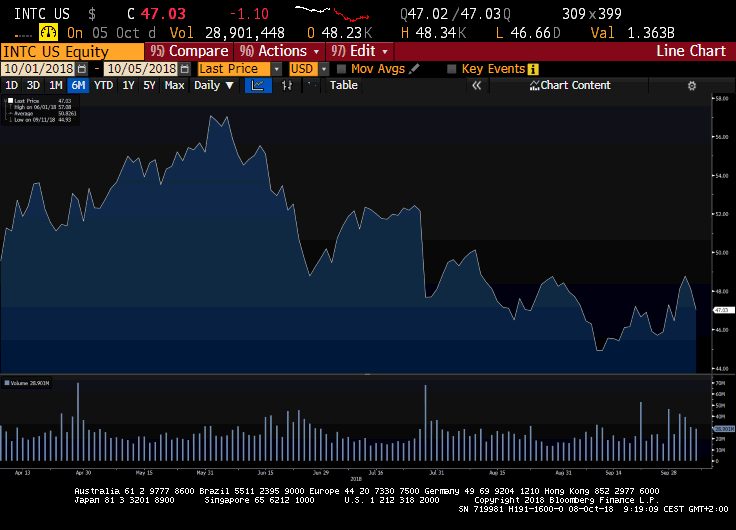Click the high price 48.34
Image resolution: width=736 pixels, height=530 pixels.
(x=436, y=33)
